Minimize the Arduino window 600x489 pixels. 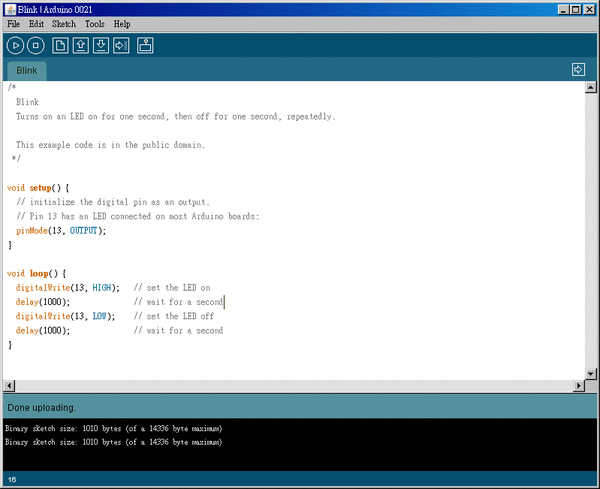click(562, 9)
